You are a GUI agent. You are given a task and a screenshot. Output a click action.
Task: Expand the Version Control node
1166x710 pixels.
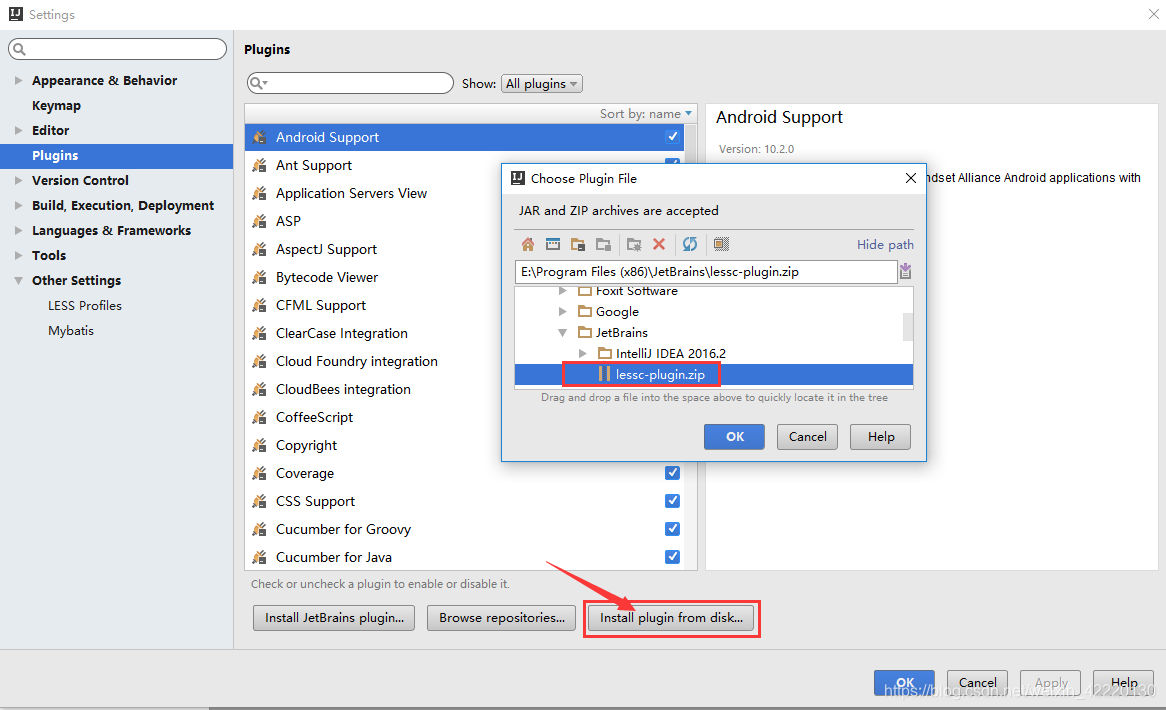tap(19, 180)
